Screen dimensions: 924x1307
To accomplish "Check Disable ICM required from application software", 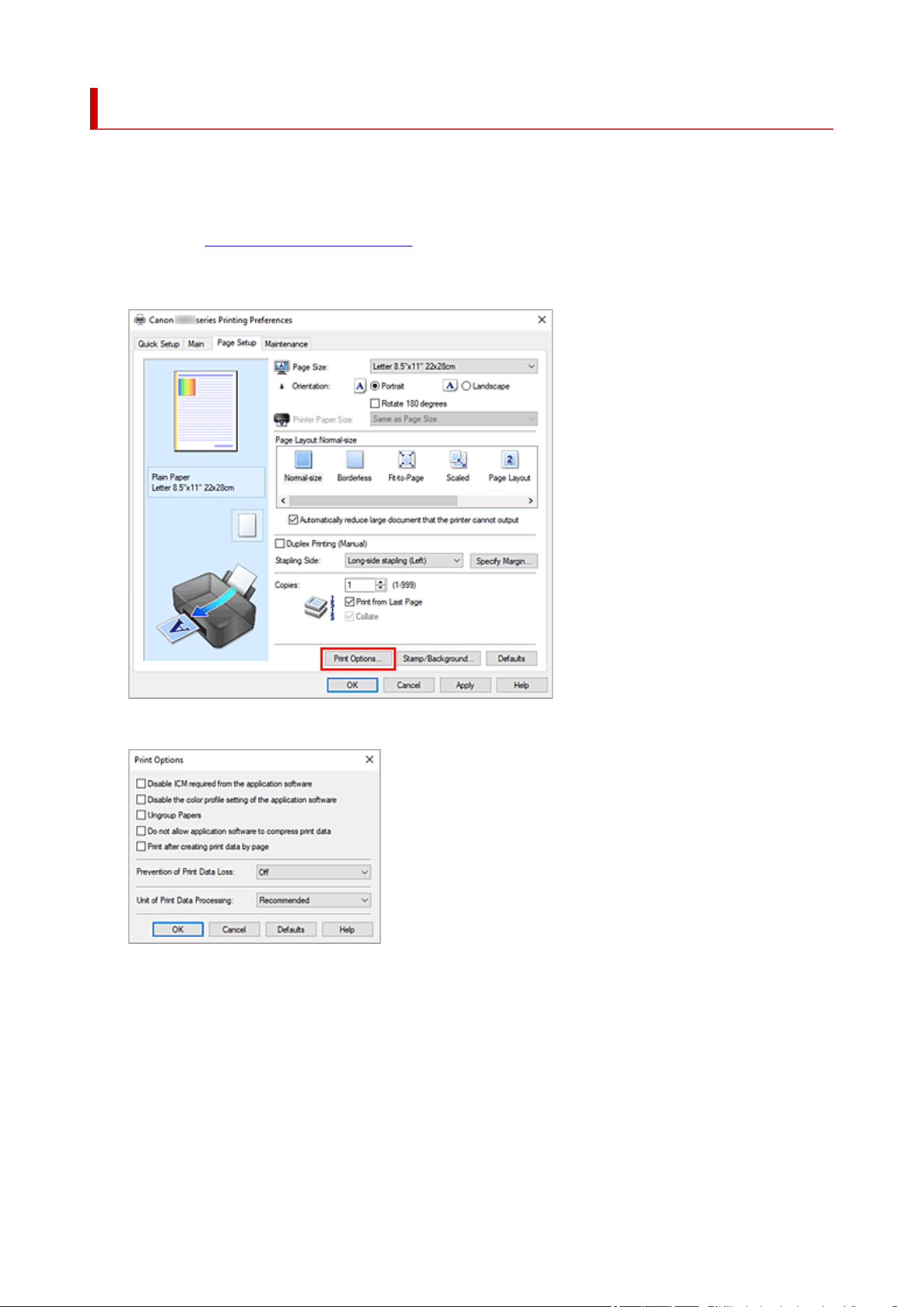I will 141,784.
